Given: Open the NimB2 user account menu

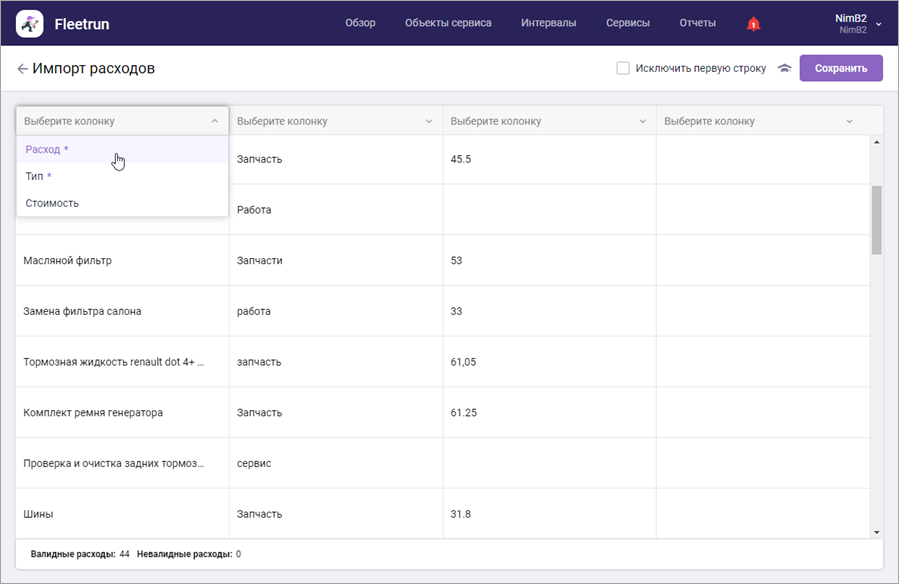Looking at the screenshot, I should tap(857, 23).
